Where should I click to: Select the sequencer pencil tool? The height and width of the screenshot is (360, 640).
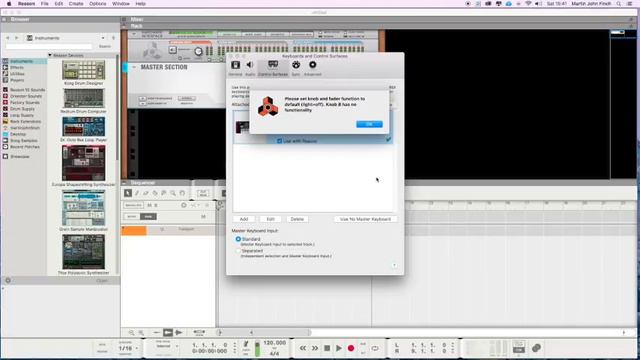point(137,193)
